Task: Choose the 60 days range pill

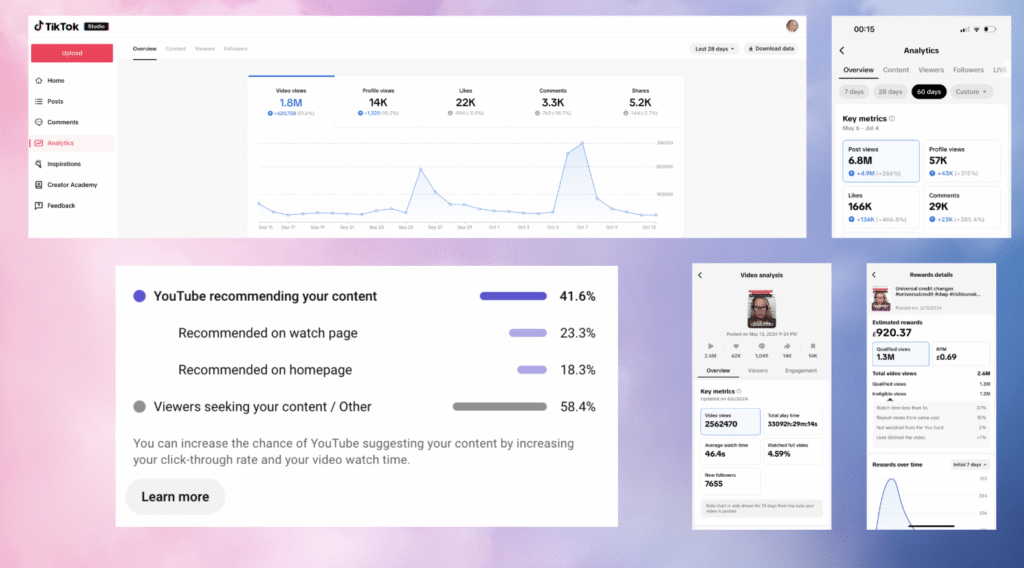Action: (929, 92)
